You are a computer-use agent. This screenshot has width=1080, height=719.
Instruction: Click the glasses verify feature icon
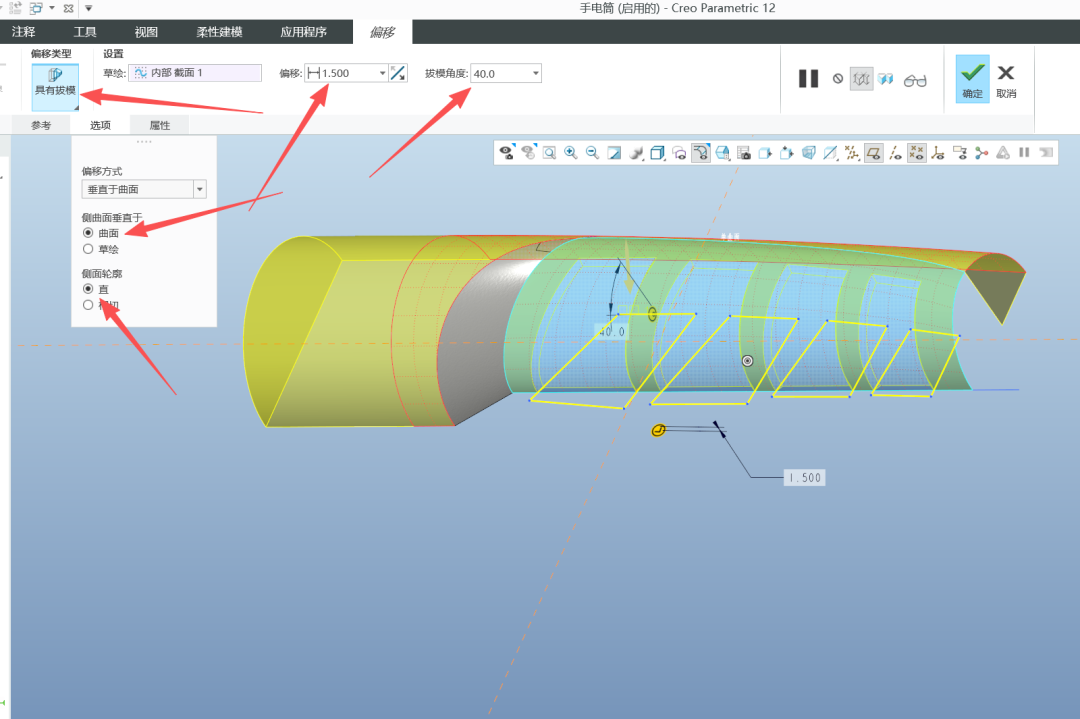click(915, 81)
